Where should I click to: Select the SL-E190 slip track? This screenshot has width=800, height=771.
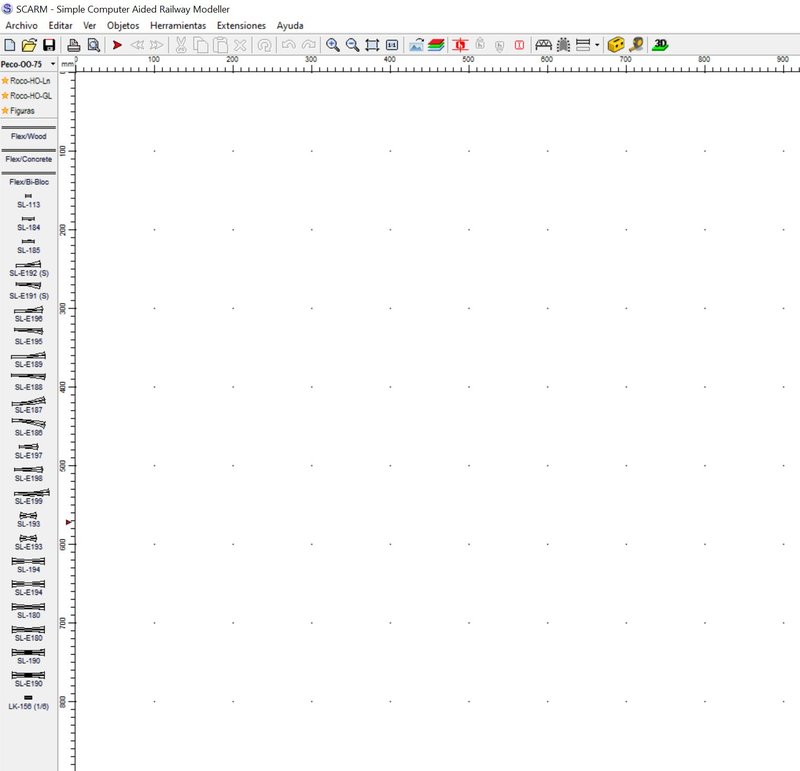pyautogui.click(x=29, y=679)
